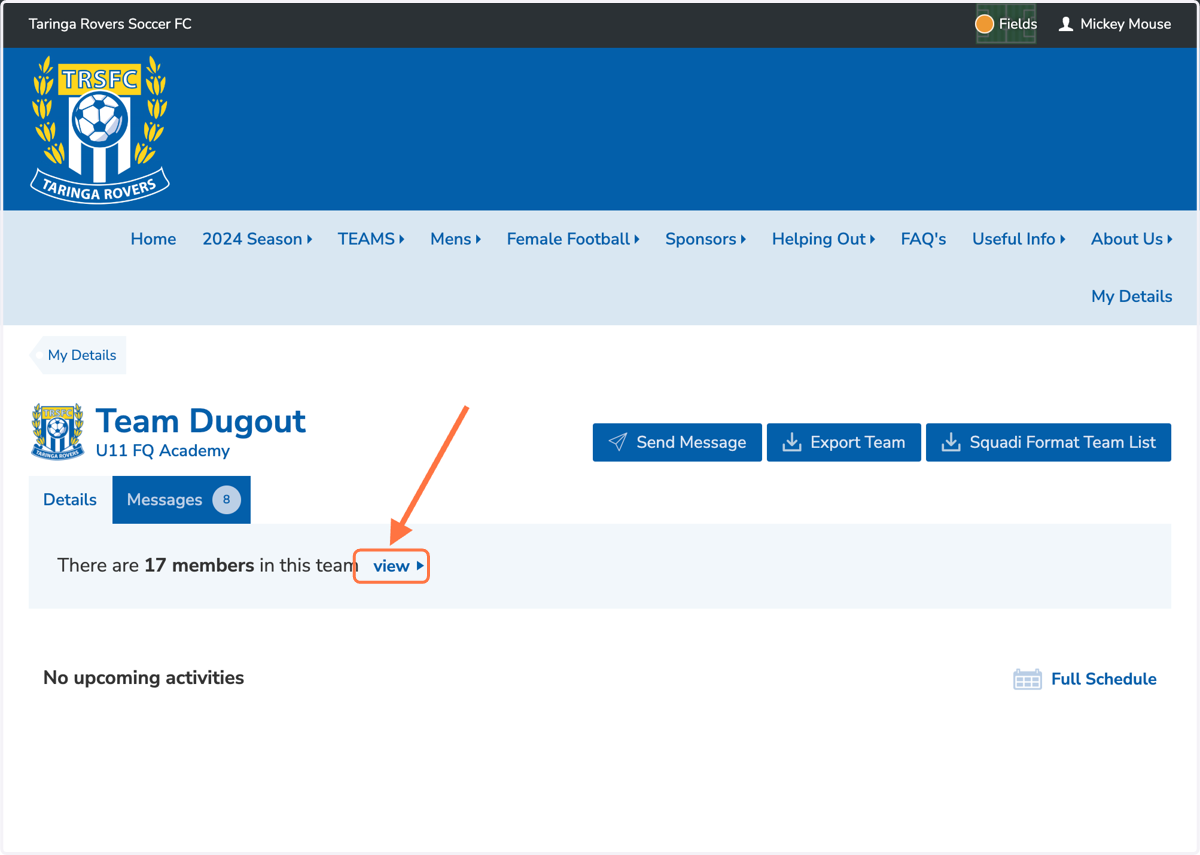The image size is (1200, 855).
Task: Click the Messages count badge showing 8
Action: pyautogui.click(x=227, y=500)
